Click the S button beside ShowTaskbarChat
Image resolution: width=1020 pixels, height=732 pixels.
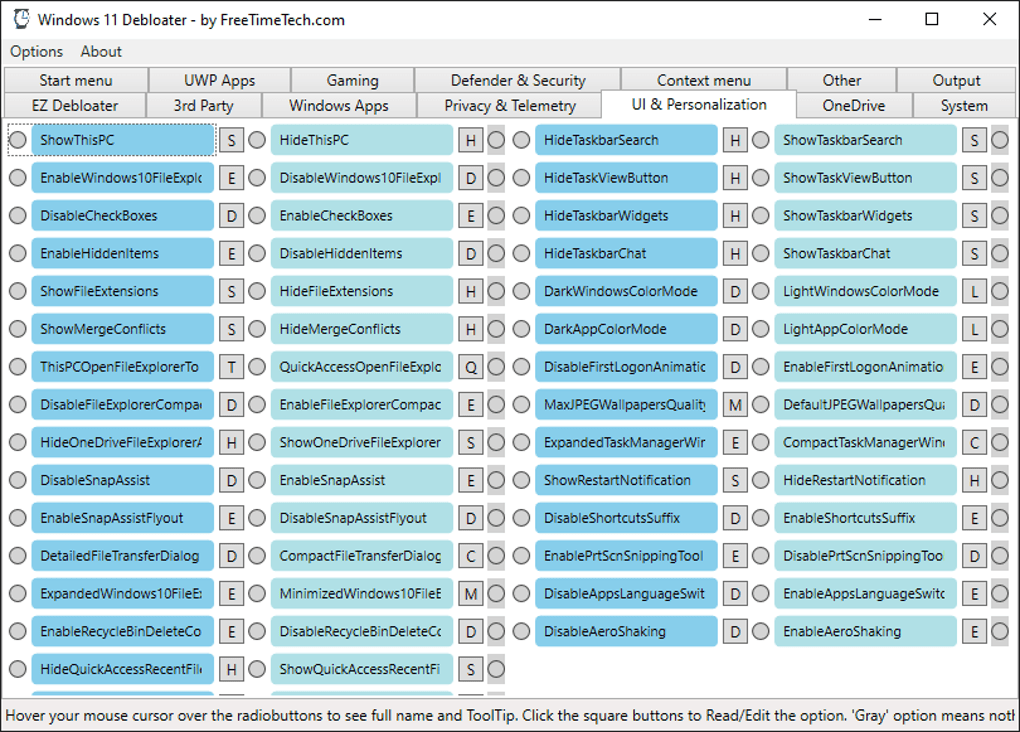pyautogui.click(x=974, y=253)
